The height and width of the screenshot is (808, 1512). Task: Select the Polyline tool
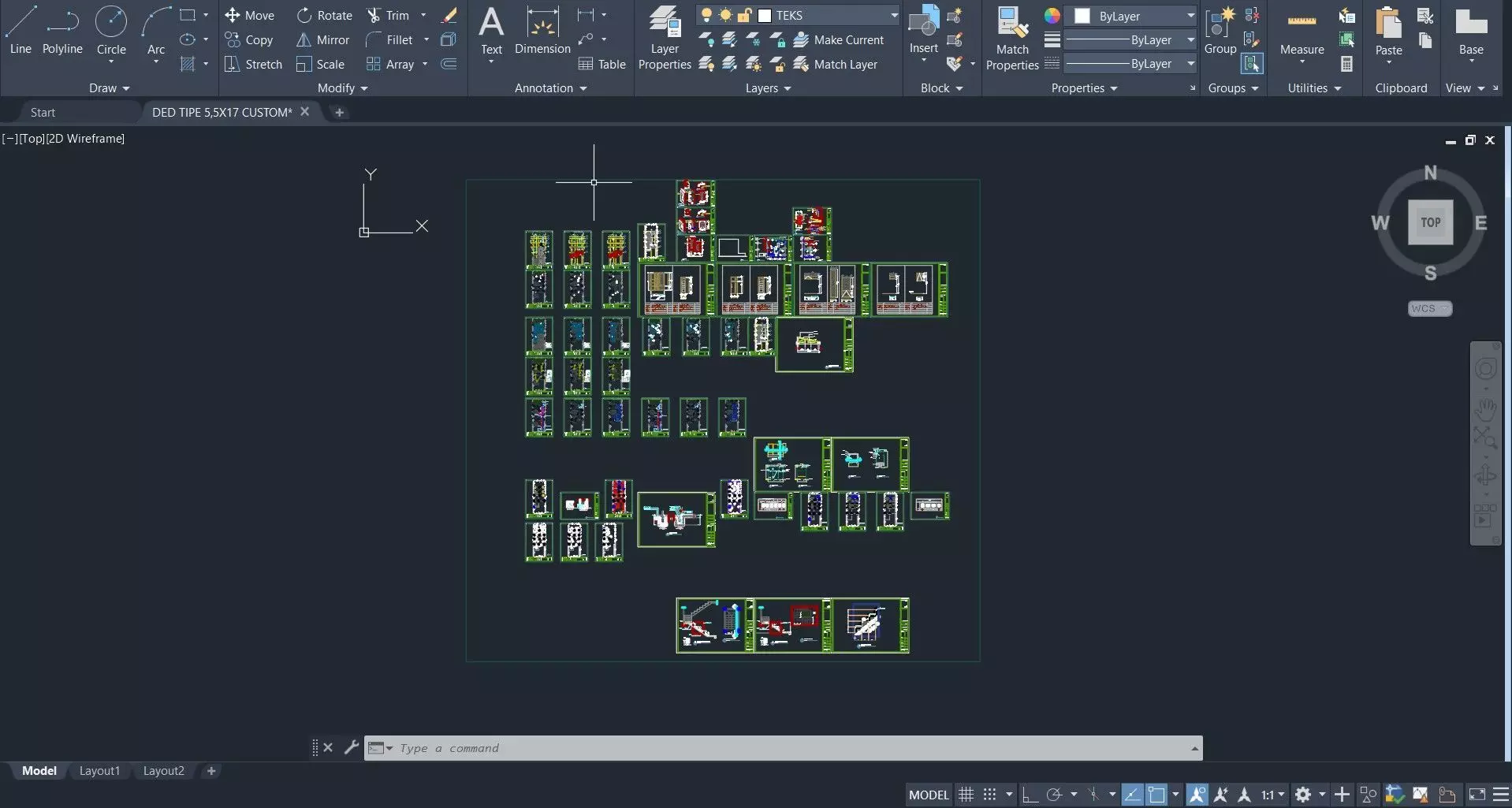click(62, 32)
